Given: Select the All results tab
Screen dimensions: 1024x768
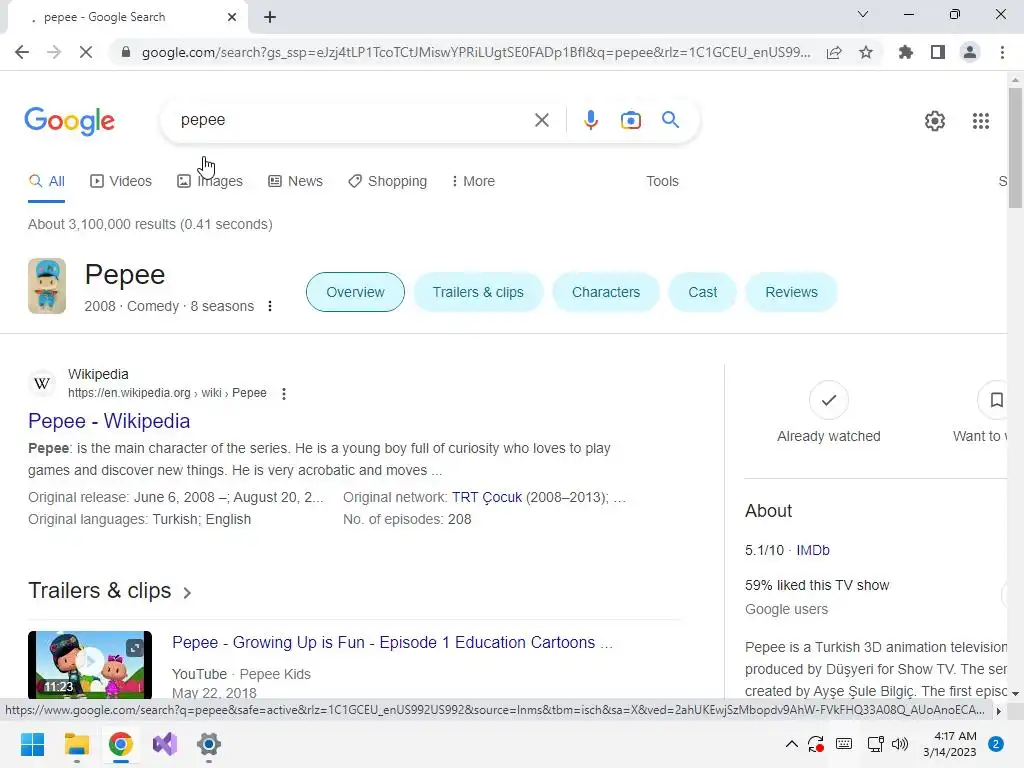Looking at the screenshot, I should point(46,182).
